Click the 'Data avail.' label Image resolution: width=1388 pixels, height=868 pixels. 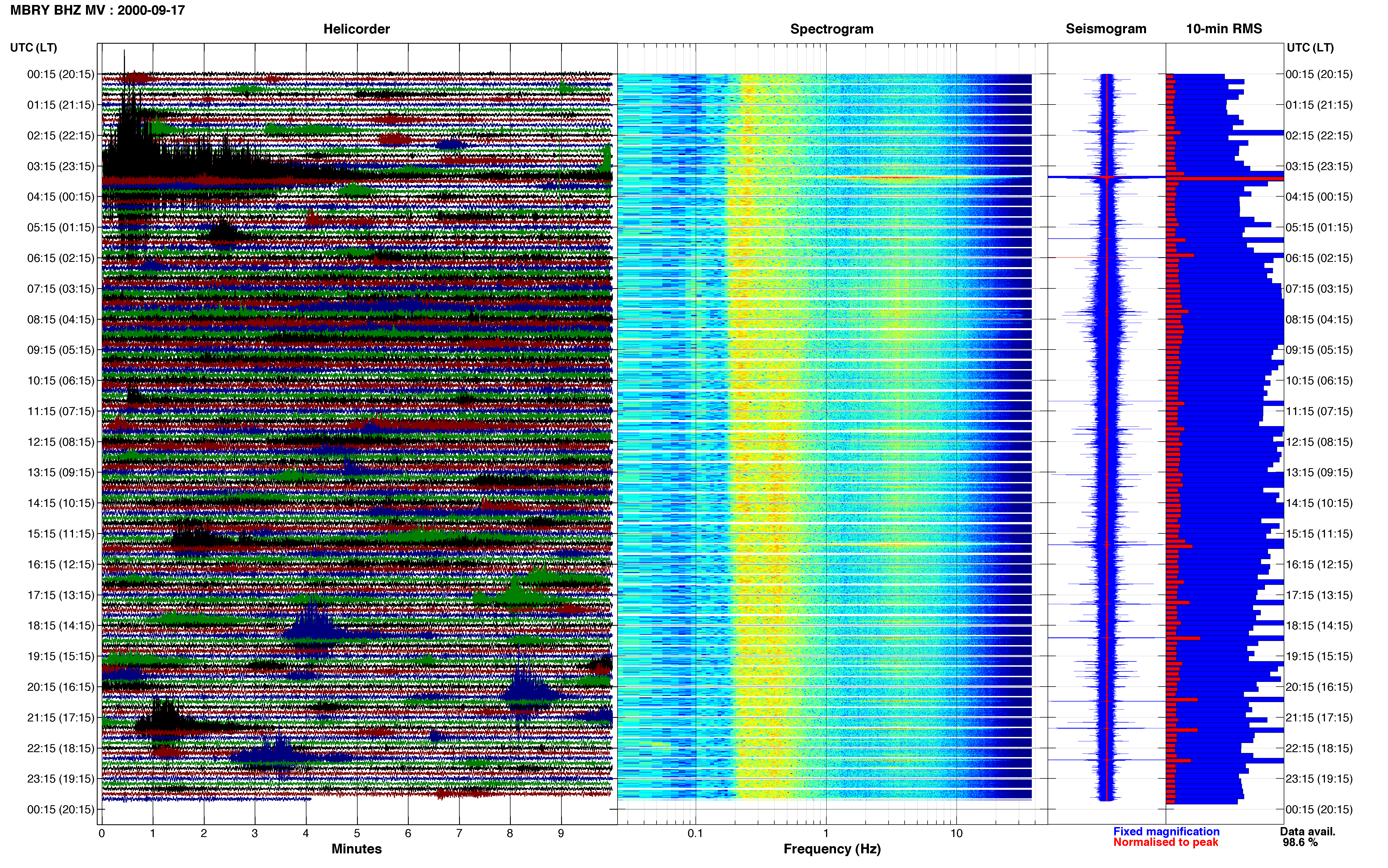pos(1308,831)
